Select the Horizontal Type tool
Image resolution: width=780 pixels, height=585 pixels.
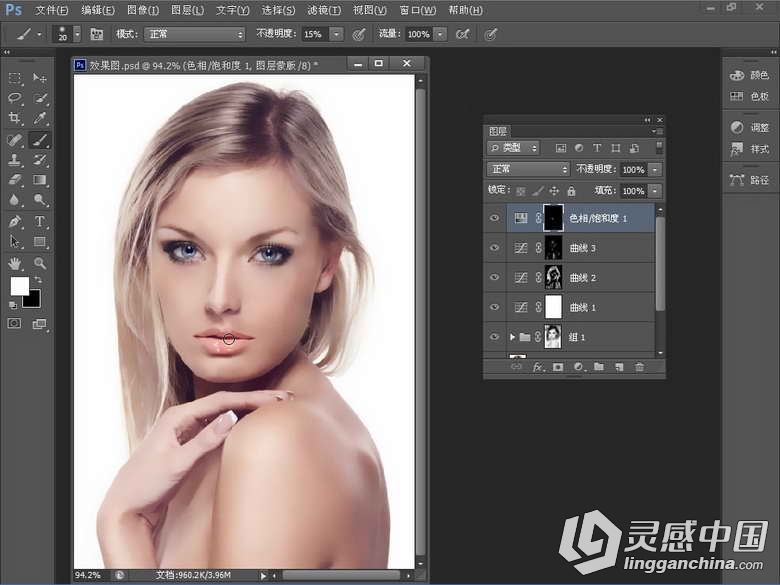pos(40,221)
